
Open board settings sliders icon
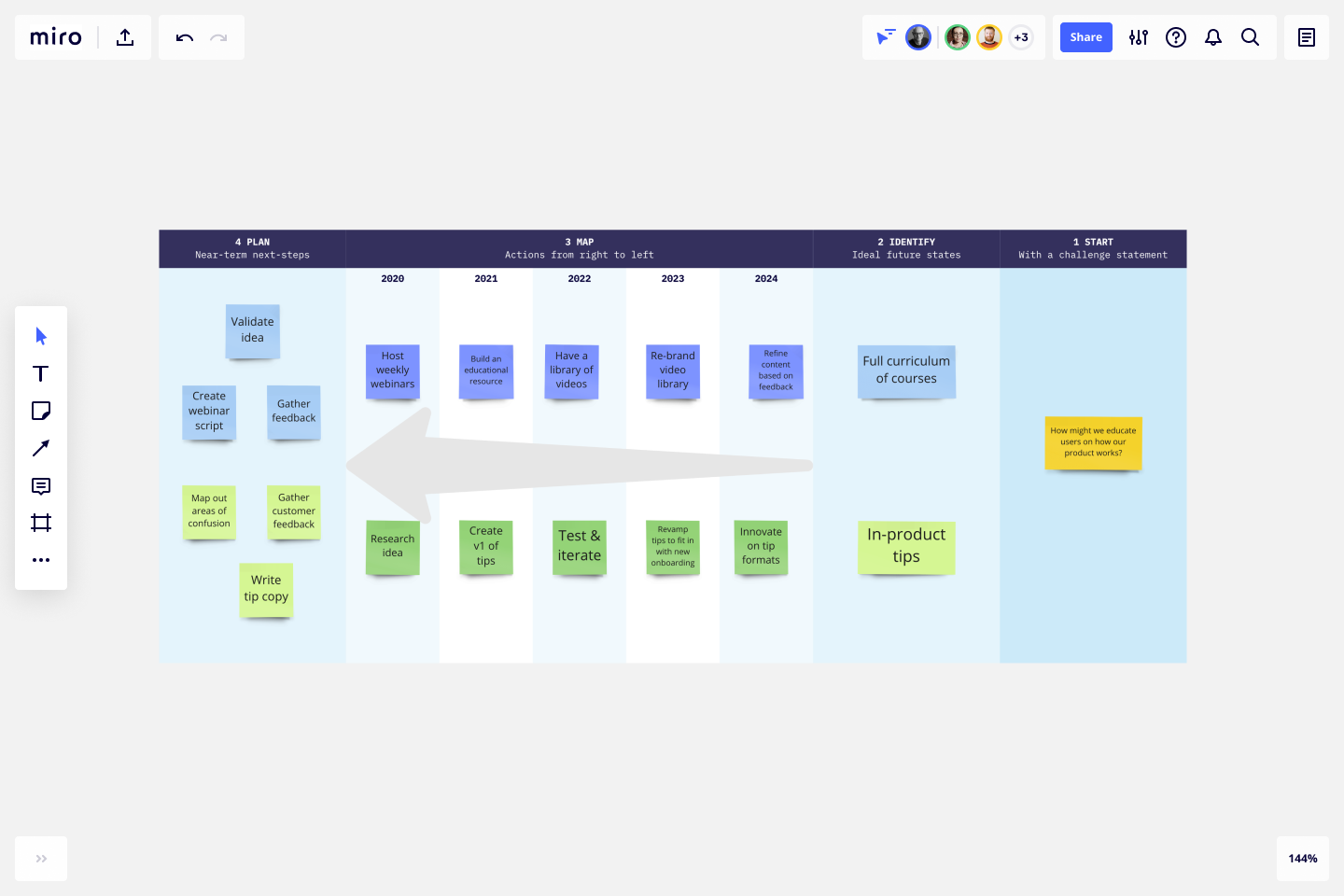coord(1138,37)
